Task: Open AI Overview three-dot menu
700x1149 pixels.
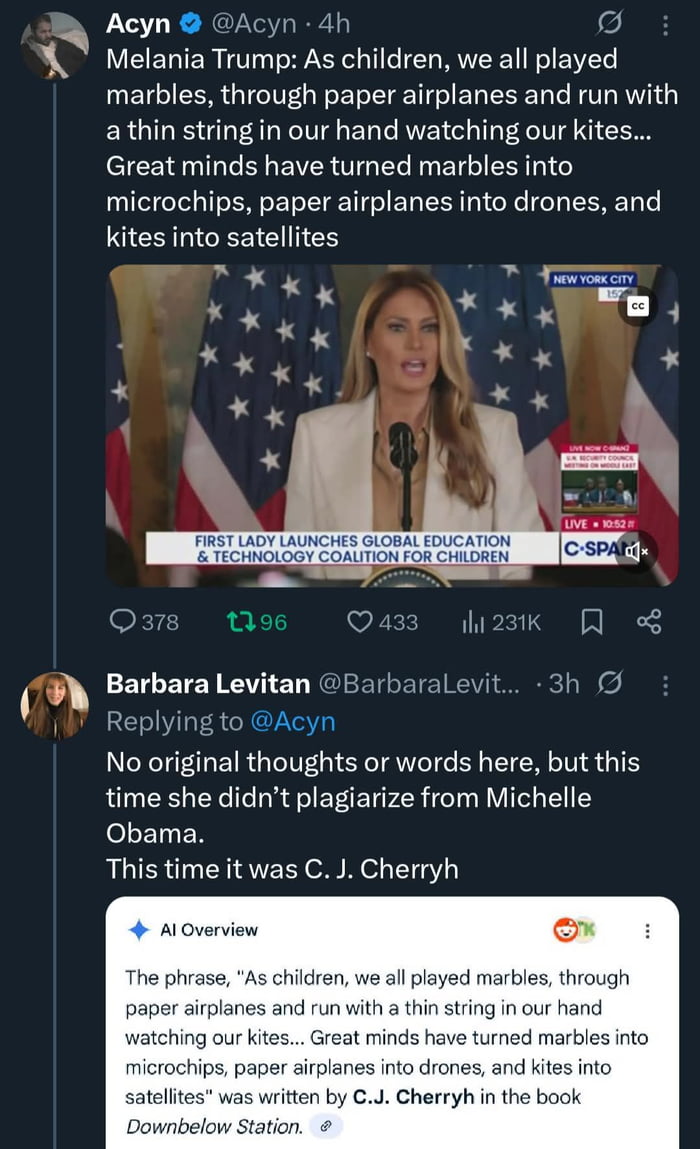Action: coord(647,931)
